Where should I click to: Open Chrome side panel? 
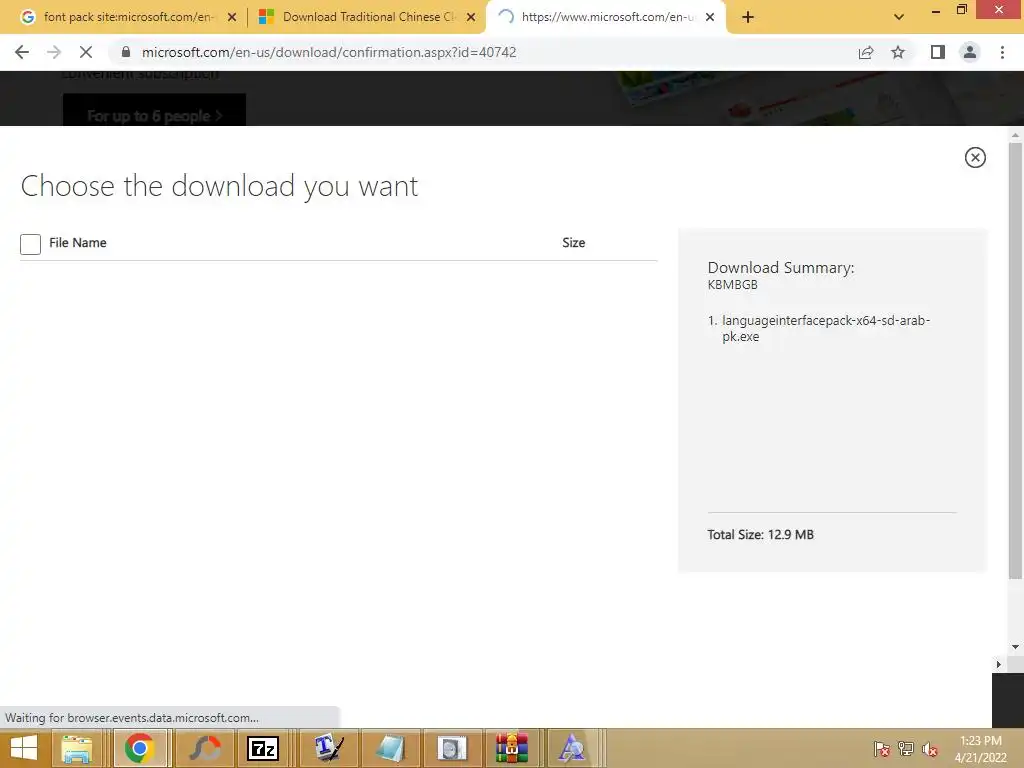pos(938,52)
